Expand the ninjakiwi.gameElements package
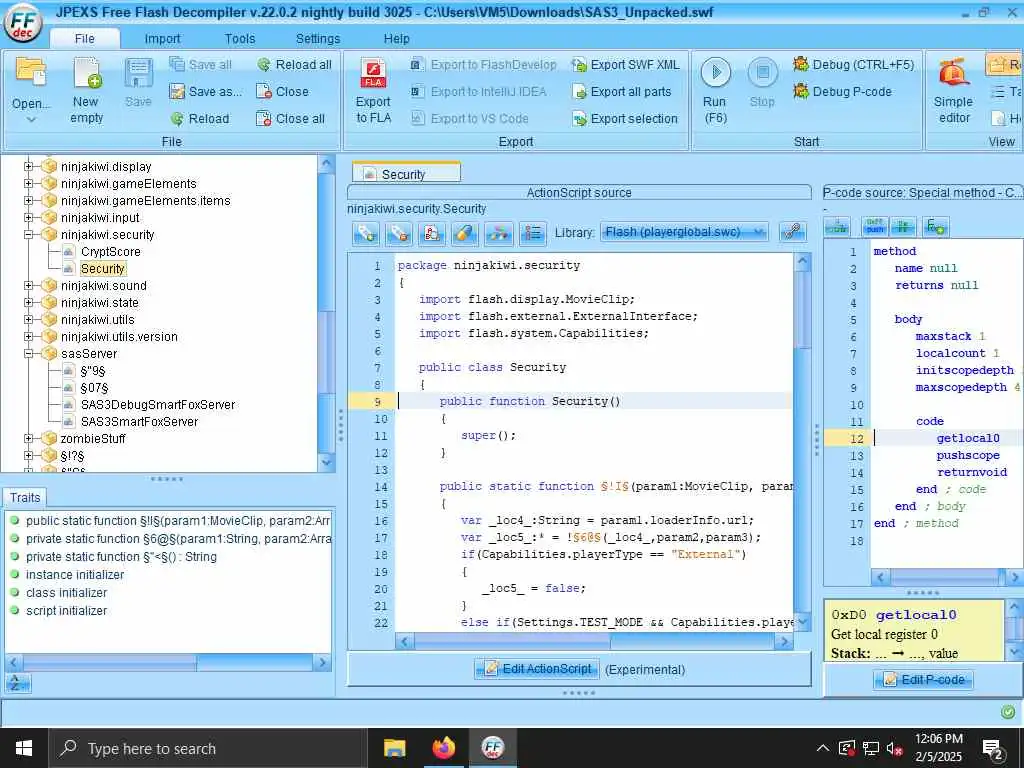The image size is (1024, 768). pyautogui.click(x=28, y=184)
